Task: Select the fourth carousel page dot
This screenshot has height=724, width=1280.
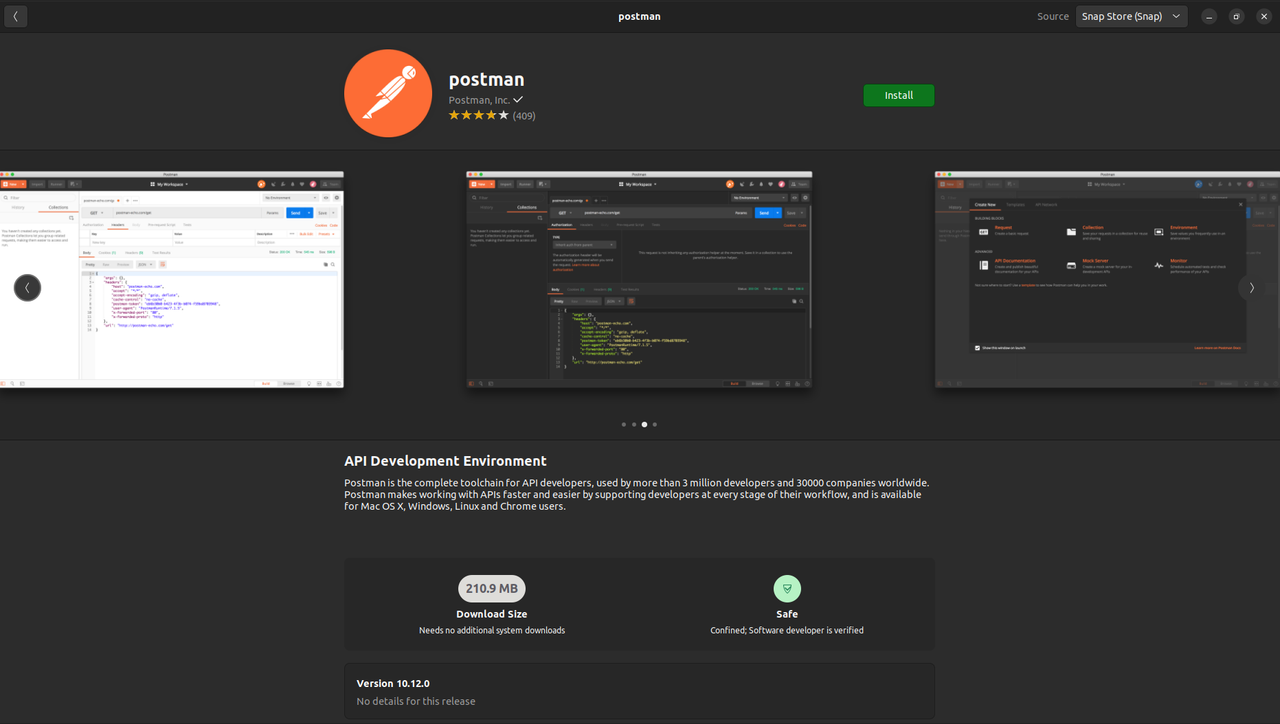Action: click(655, 424)
